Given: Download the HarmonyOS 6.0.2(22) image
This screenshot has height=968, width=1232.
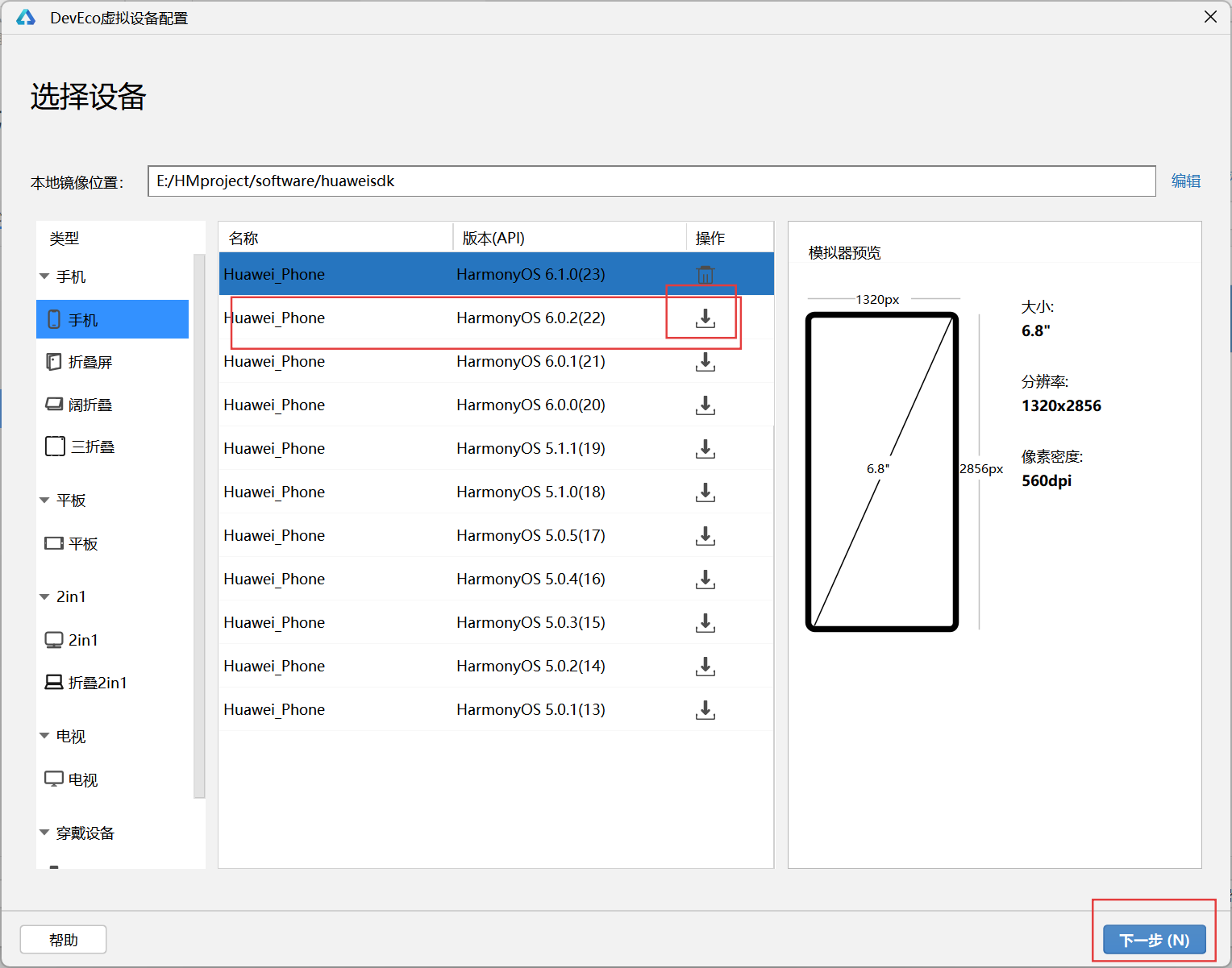Looking at the screenshot, I should click(x=705, y=318).
